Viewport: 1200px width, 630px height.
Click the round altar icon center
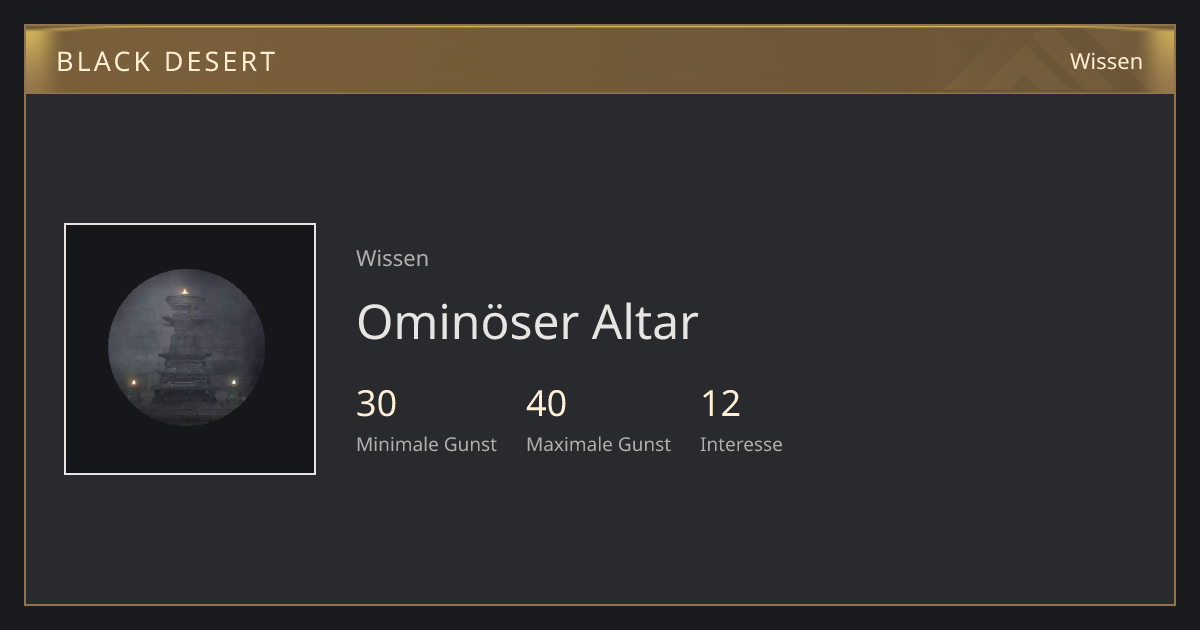[x=186, y=348]
